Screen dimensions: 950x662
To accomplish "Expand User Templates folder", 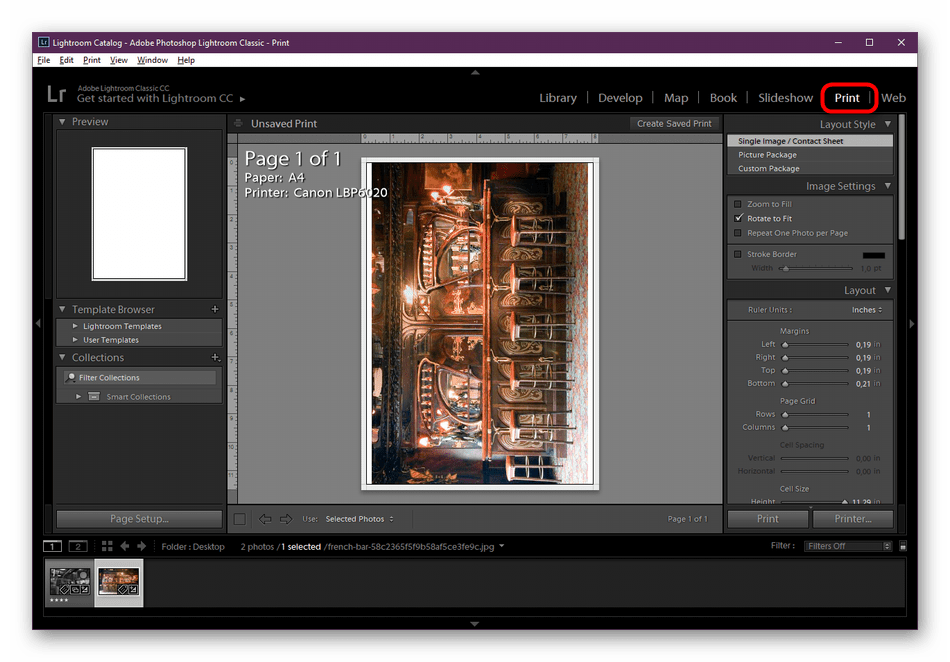I will pyautogui.click(x=75, y=340).
